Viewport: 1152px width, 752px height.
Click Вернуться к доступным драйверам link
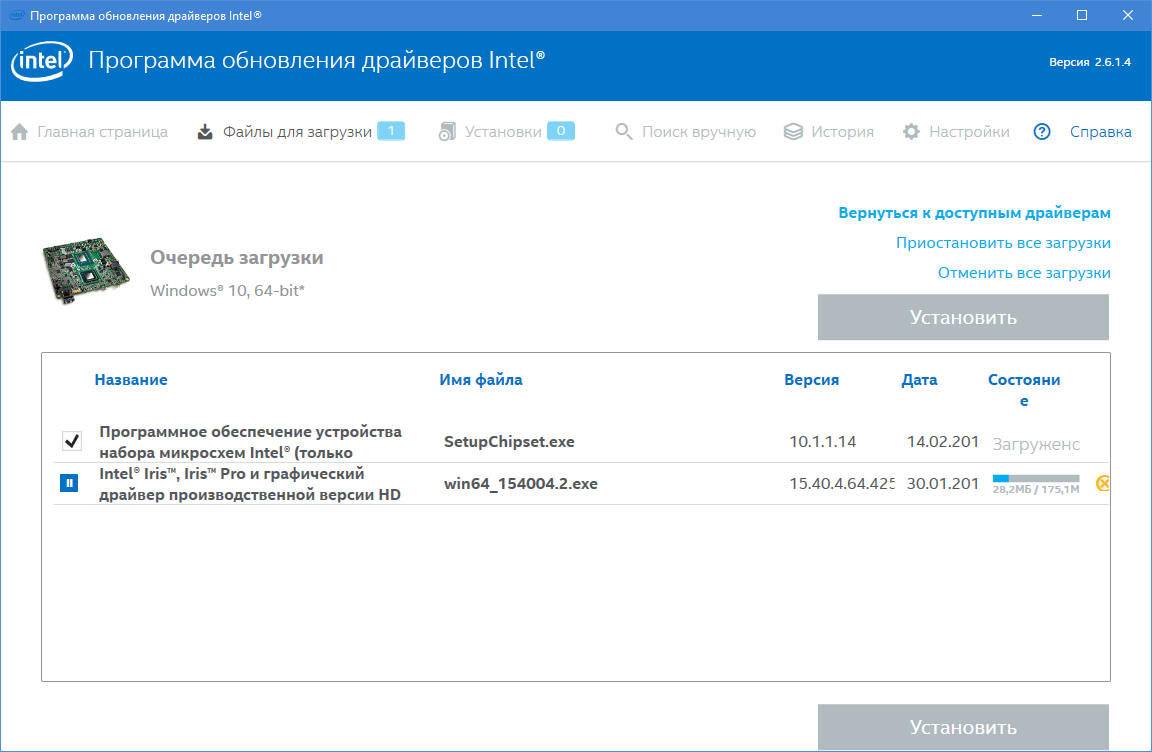tap(974, 213)
